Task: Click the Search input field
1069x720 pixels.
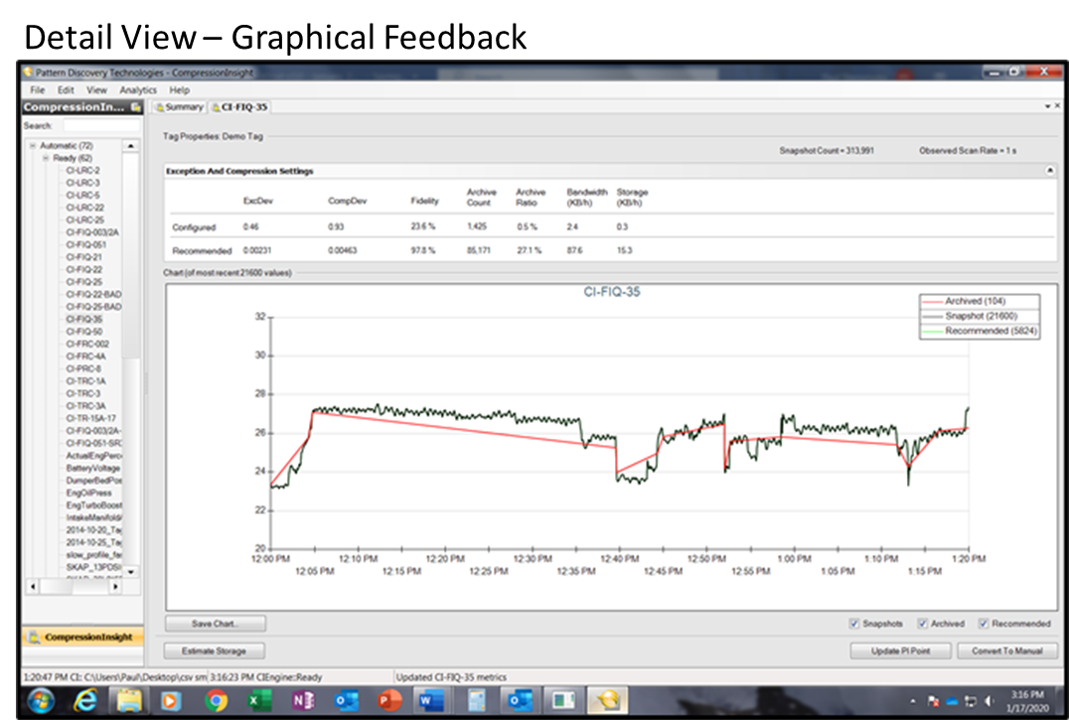Action: click(x=102, y=125)
